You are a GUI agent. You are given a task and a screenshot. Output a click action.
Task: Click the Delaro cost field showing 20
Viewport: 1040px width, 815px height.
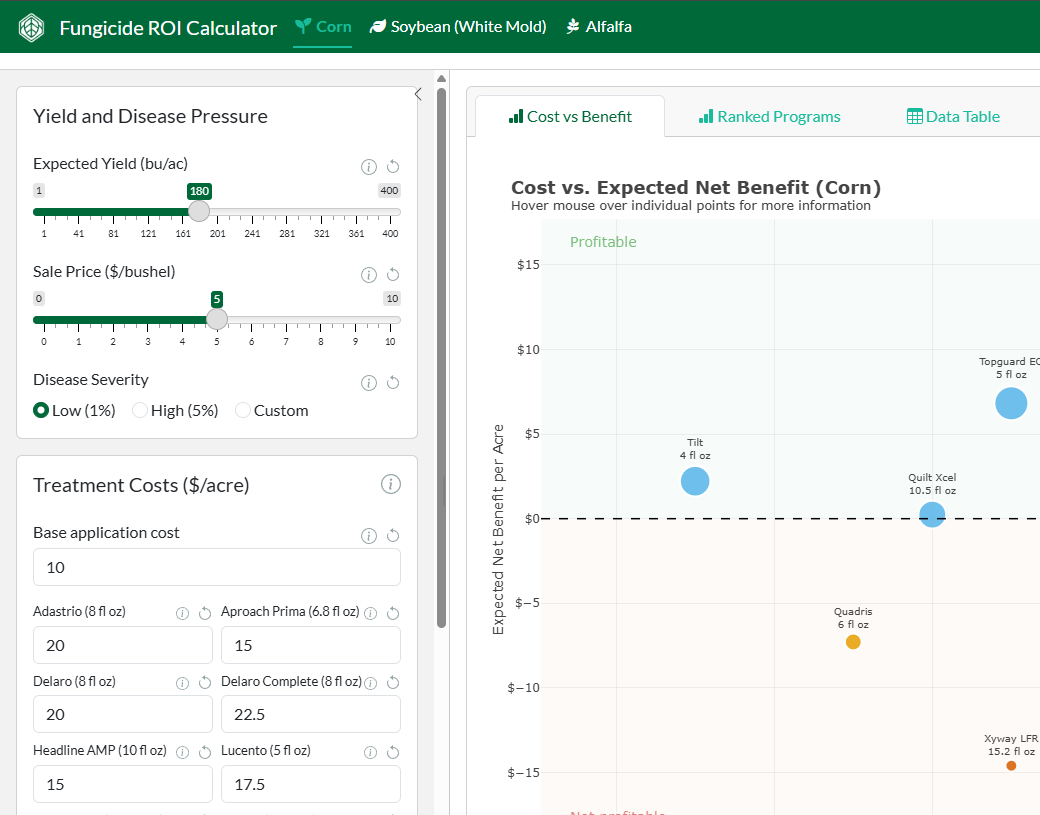coord(123,714)
